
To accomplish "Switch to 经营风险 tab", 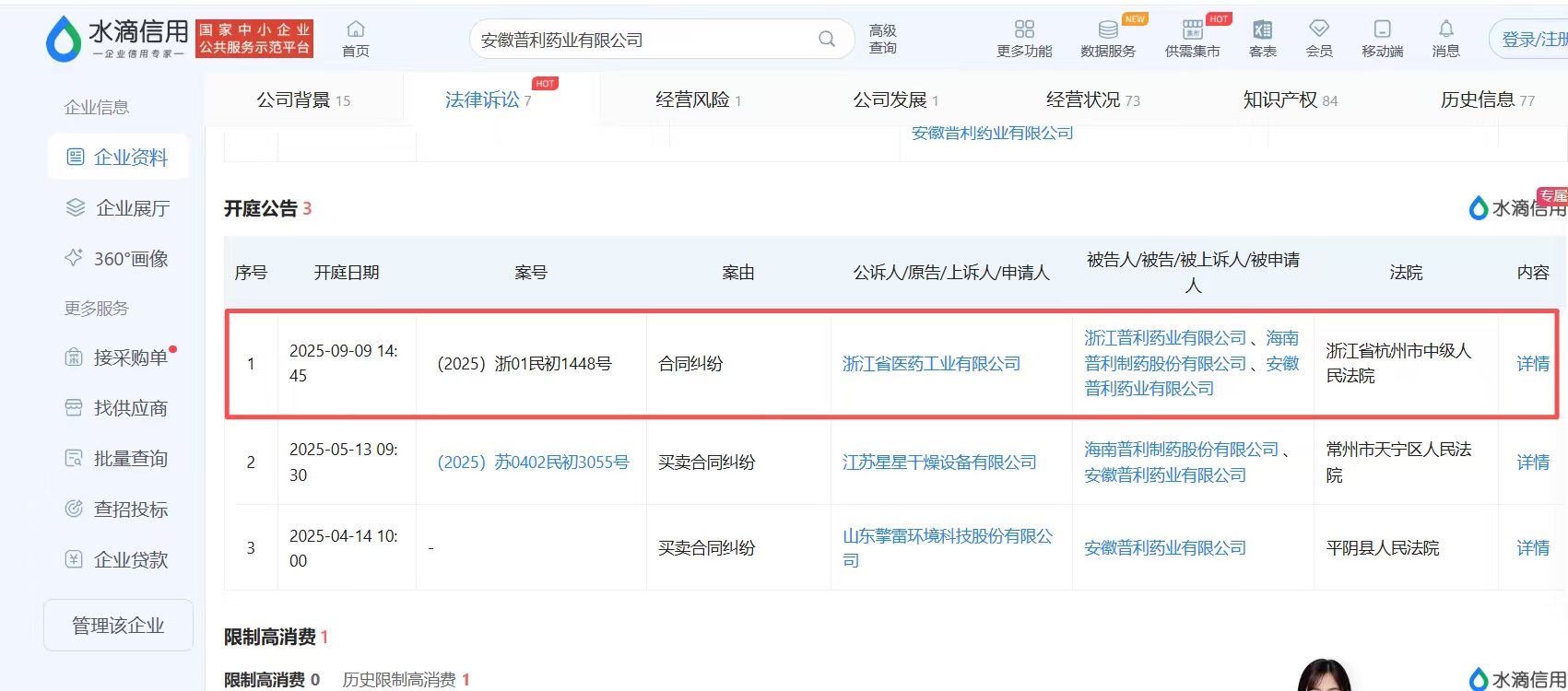I will (698, 100).
